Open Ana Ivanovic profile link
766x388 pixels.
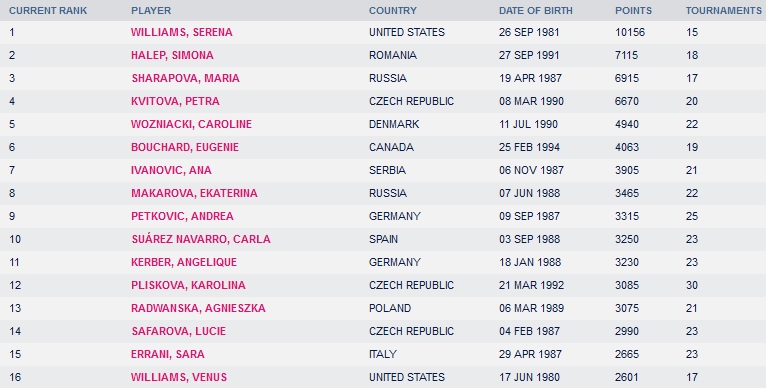(171, 170)
